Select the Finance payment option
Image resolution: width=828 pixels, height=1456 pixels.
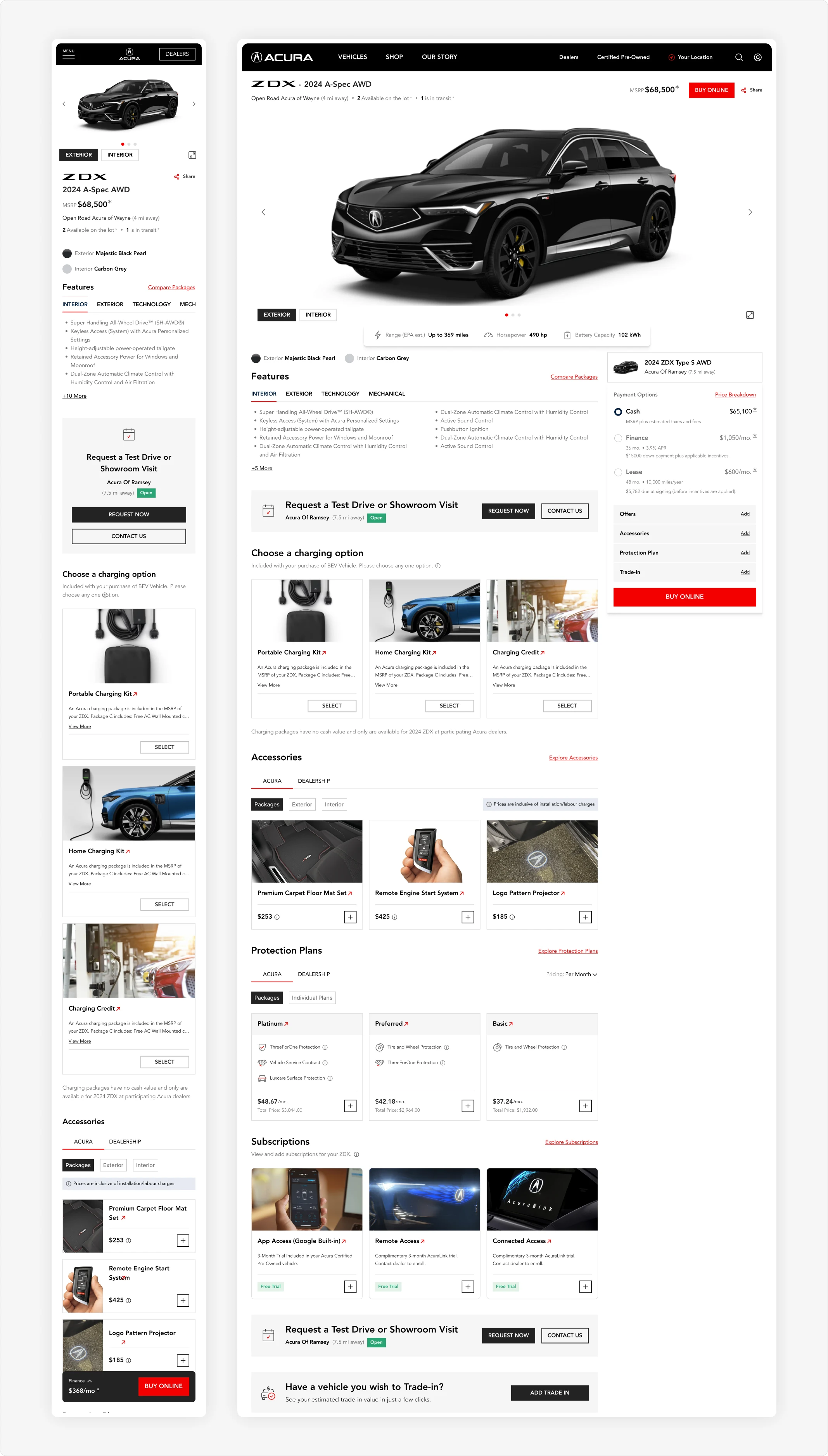click(x=618, y=438)
